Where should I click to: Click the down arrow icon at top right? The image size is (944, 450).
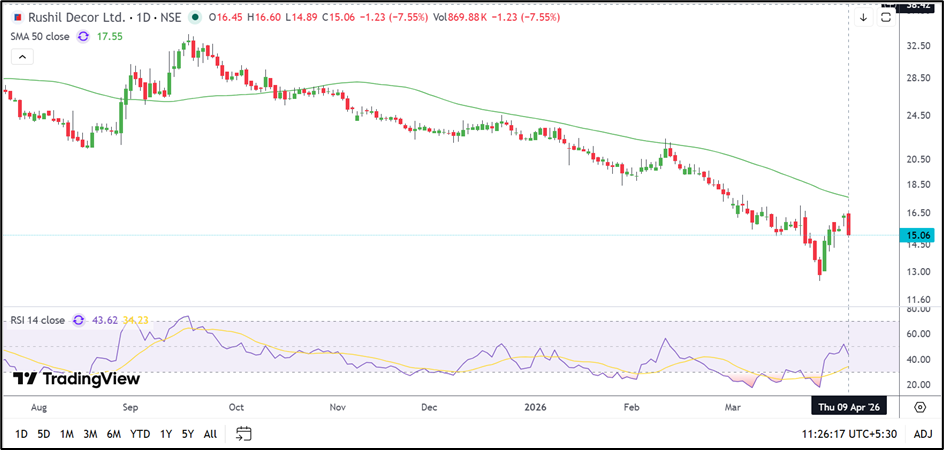864,17
